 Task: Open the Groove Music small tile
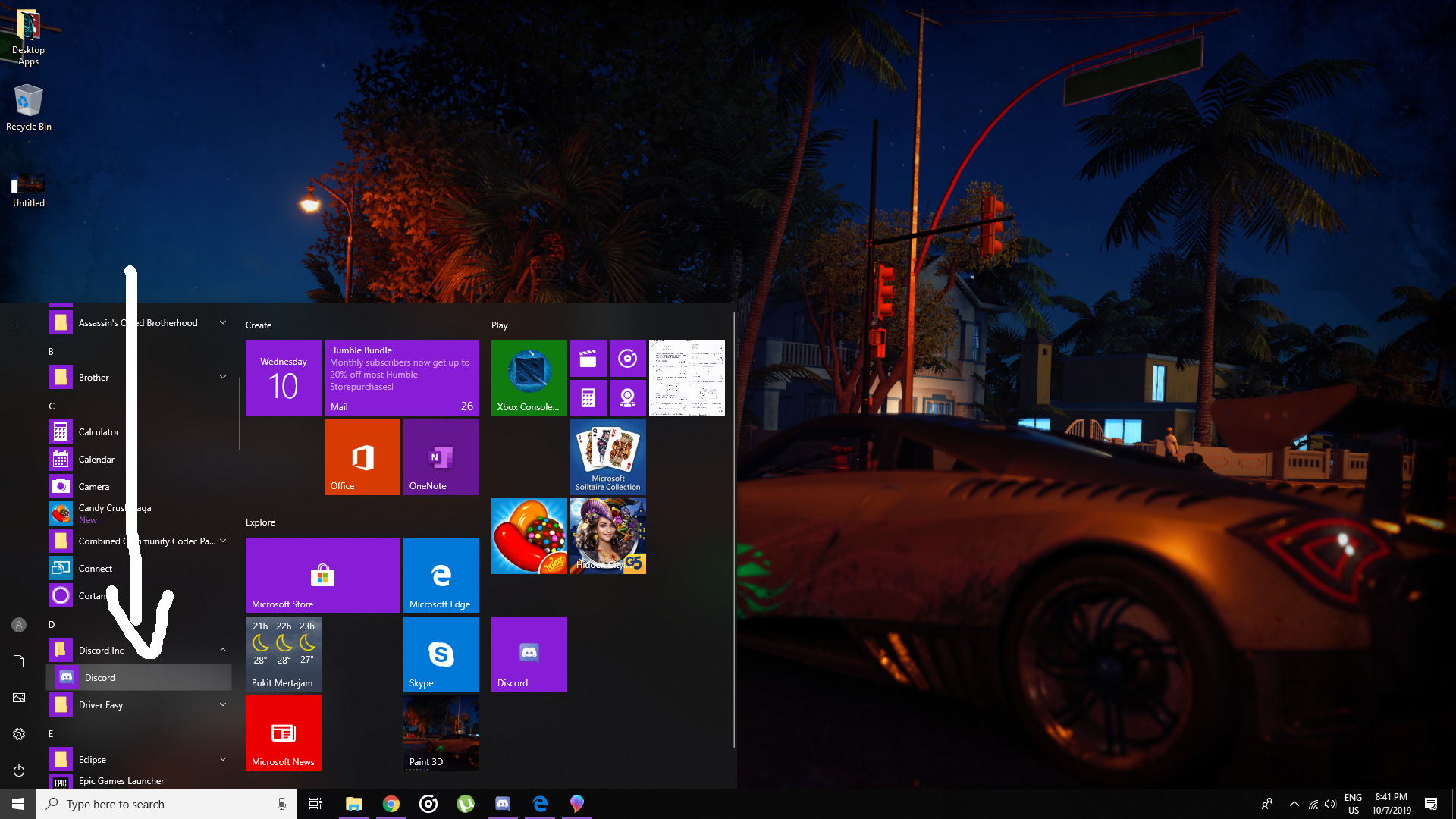(x=628, y=359)
